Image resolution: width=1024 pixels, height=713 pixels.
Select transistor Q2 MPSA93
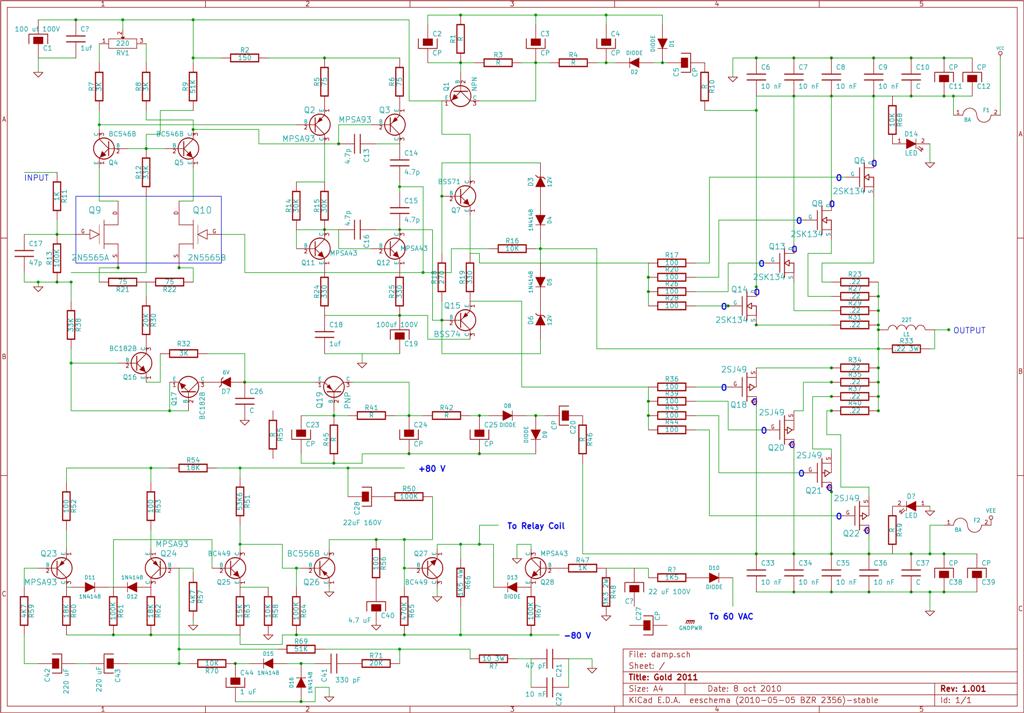tap(319, 125)
